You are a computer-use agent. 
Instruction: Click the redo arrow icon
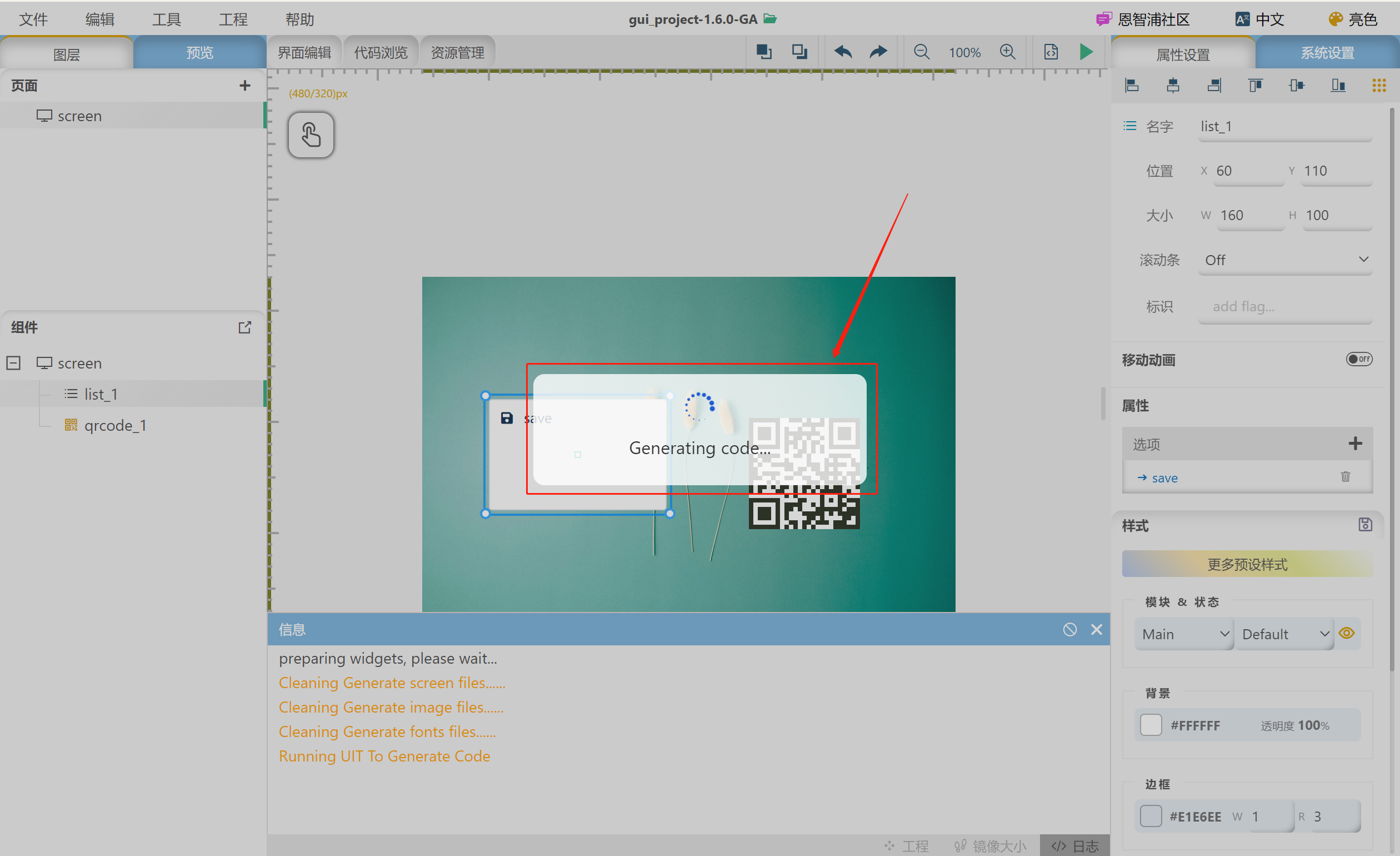(x=877, y=52)
